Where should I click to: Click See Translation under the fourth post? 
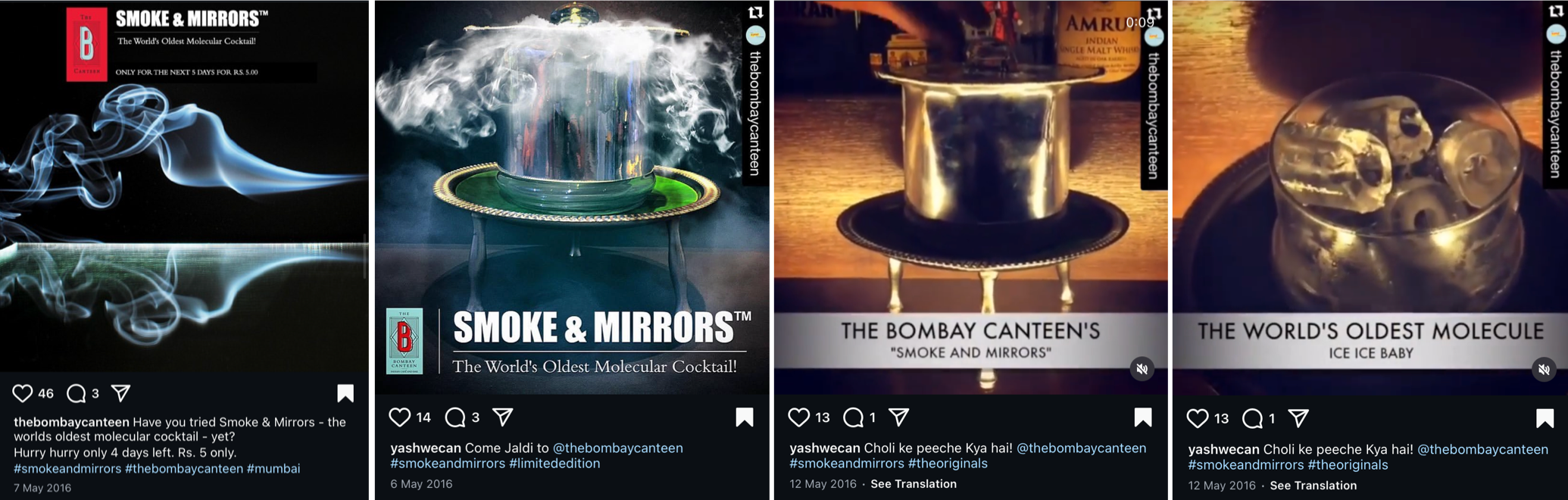1313,486
